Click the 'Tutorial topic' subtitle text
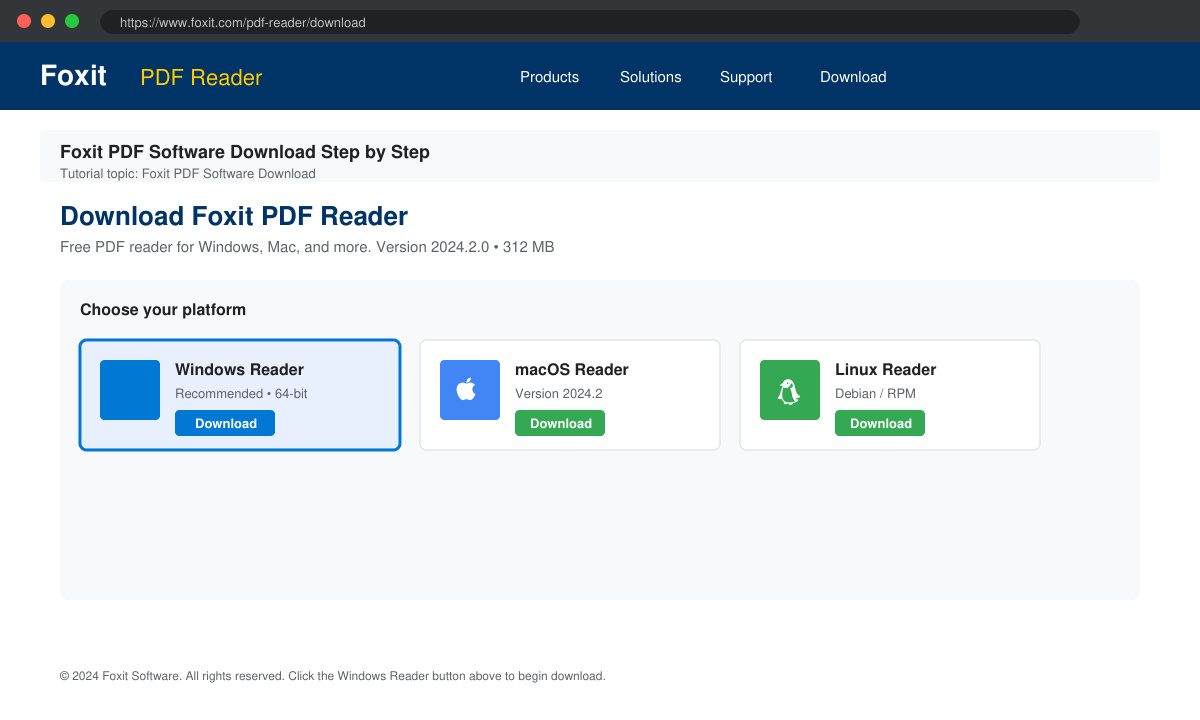Image resolution: width=1200 pixels, height=720 pixels. (188, 174)
